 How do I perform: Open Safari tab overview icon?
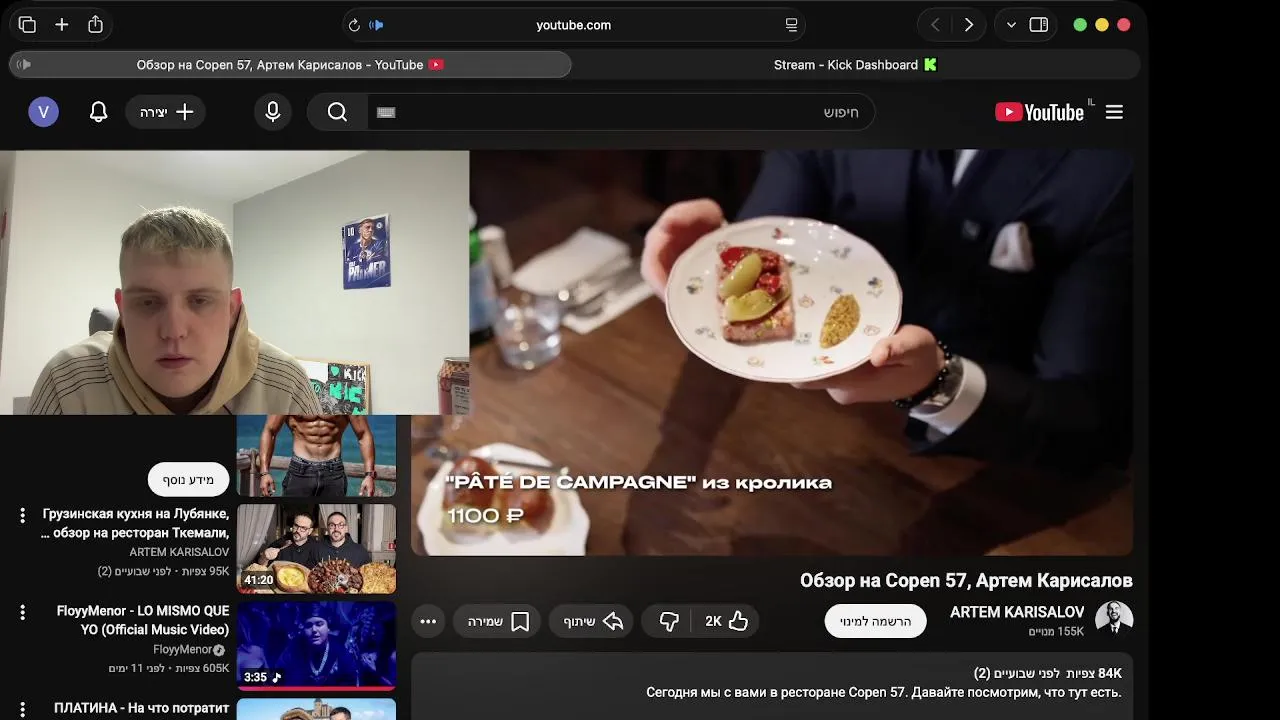pos(27,25)
